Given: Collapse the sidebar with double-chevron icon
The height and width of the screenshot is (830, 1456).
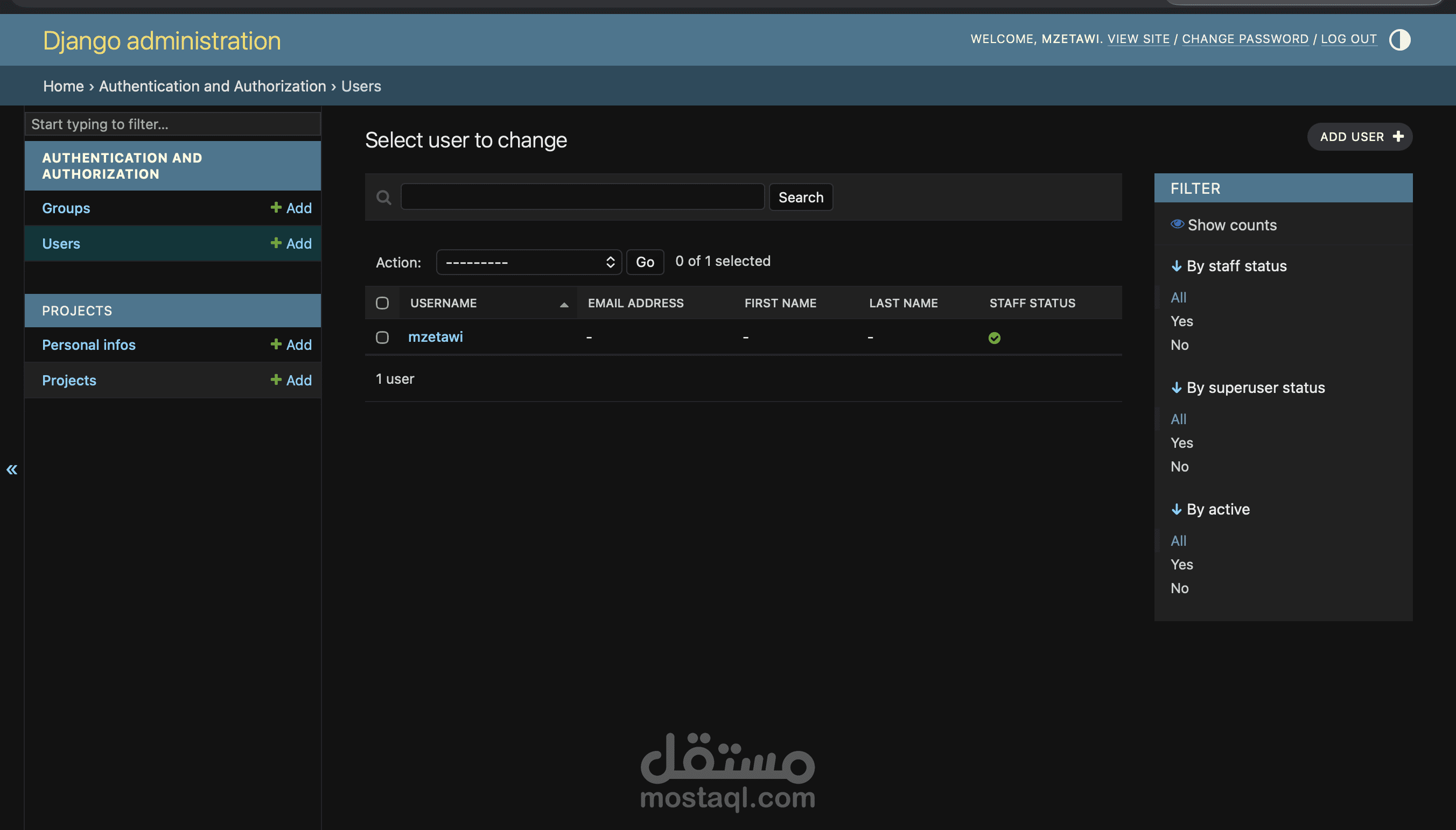Looking at the screenshot, I should pos(12,470).
